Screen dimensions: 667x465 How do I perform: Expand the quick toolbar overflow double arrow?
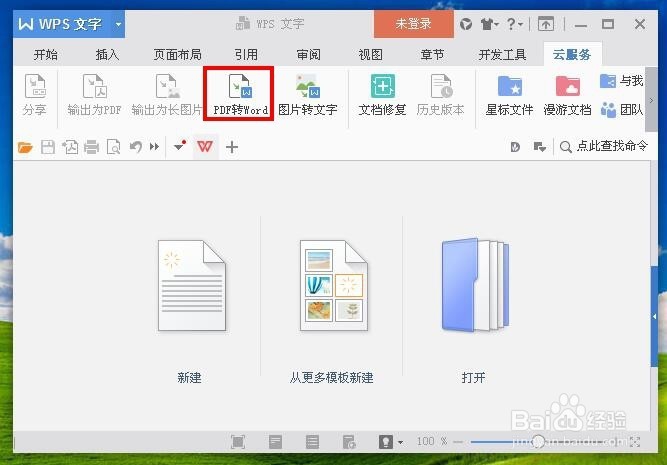154,147
